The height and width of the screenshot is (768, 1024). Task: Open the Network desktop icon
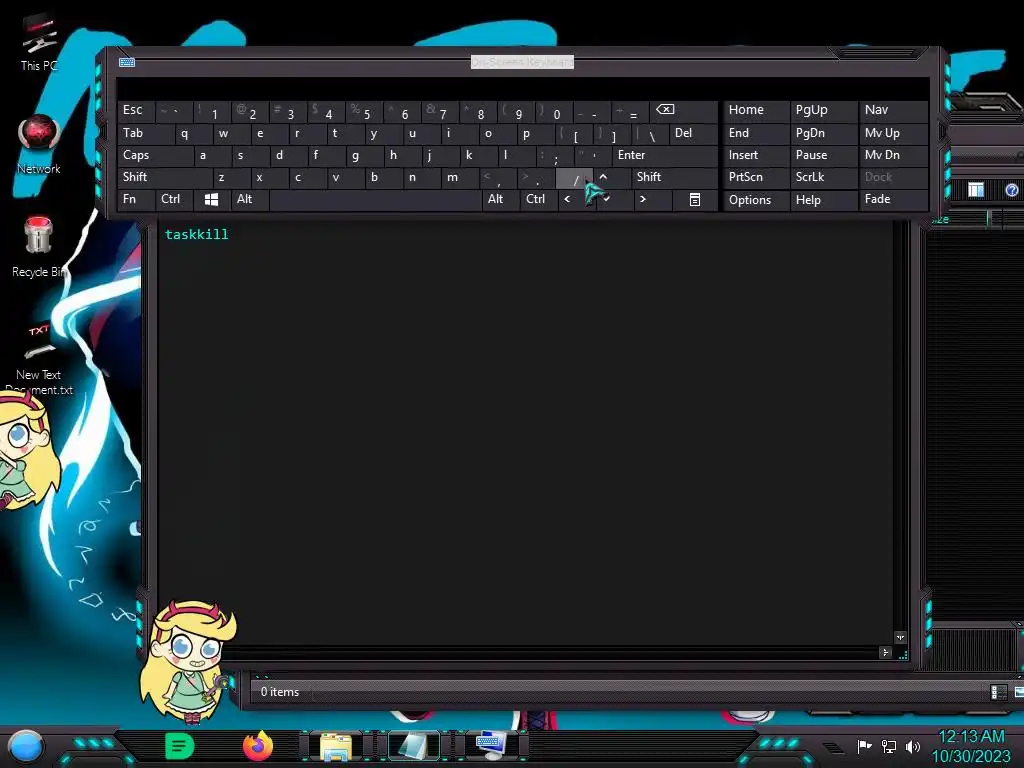pos(39,145)
